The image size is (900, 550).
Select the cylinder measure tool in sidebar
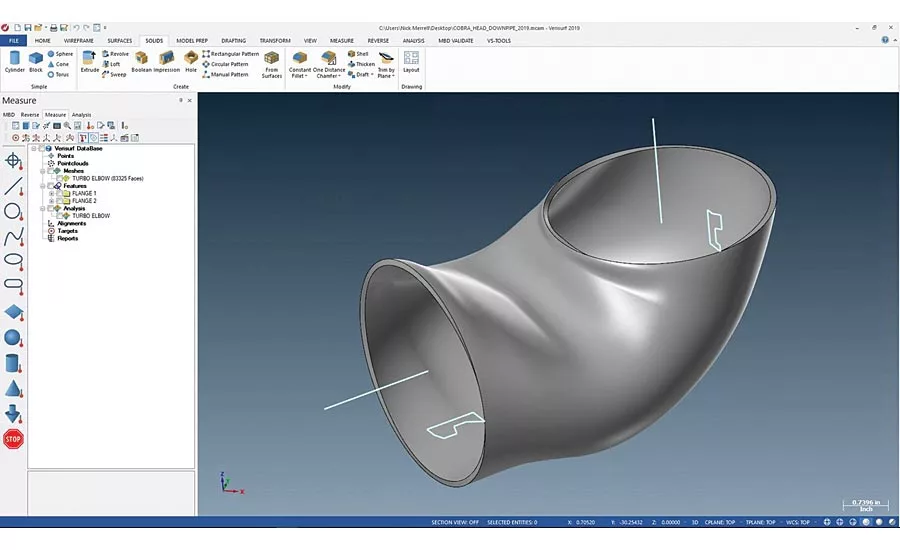pos(13,363)
